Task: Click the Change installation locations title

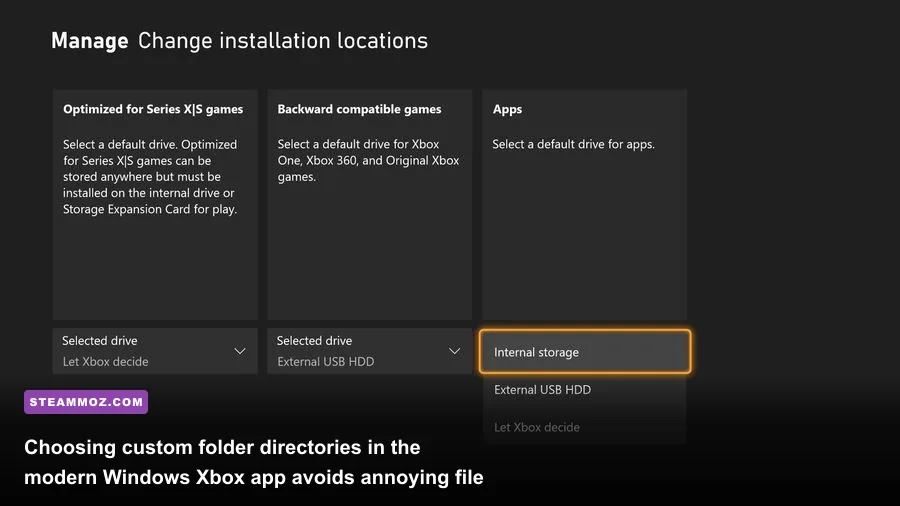Action: [283, 41]
